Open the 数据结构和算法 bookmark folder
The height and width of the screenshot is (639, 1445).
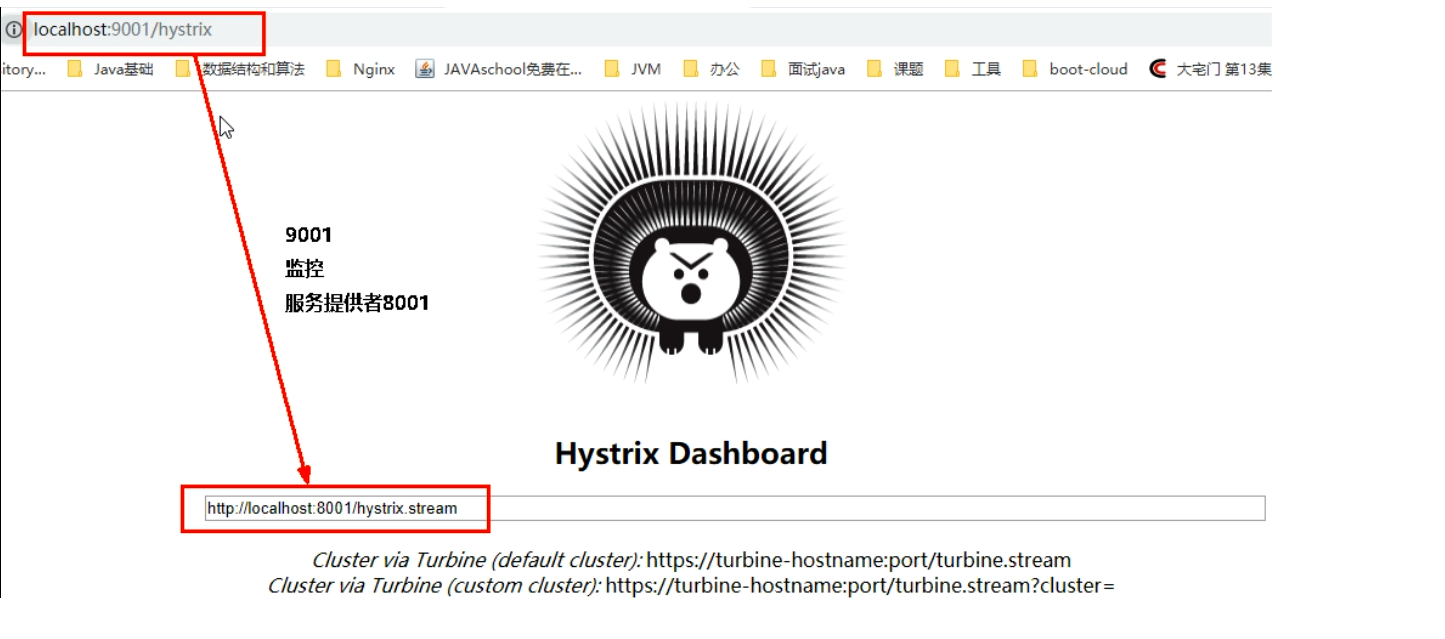(x=240, y=69)
